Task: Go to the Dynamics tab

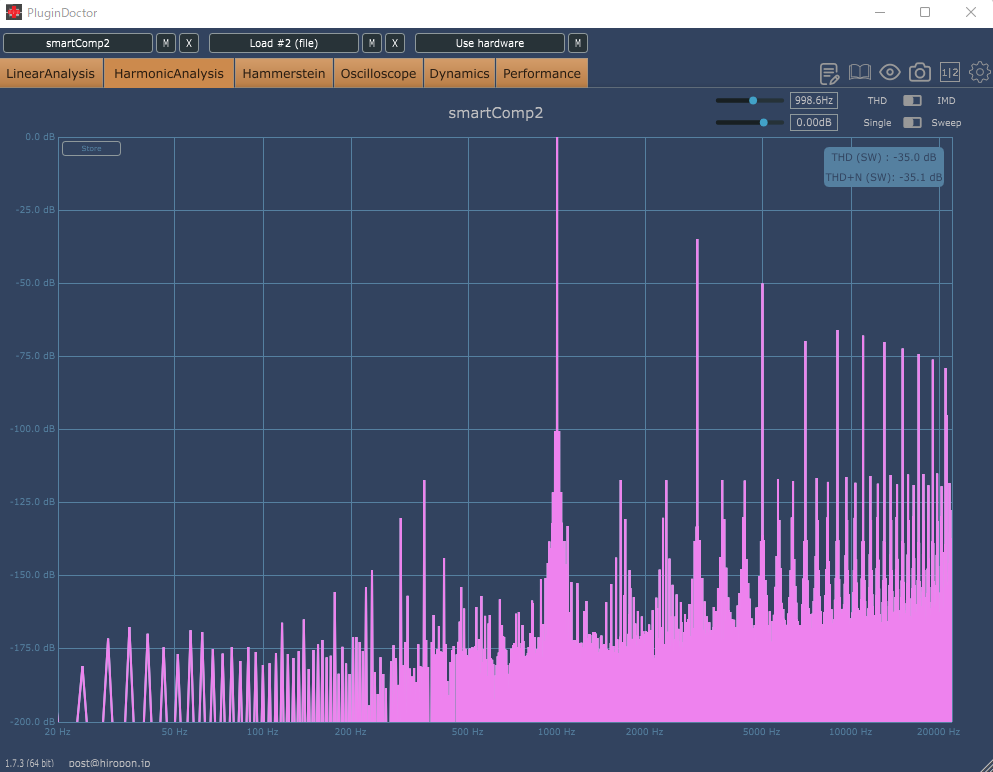Action: click(459, 73)
